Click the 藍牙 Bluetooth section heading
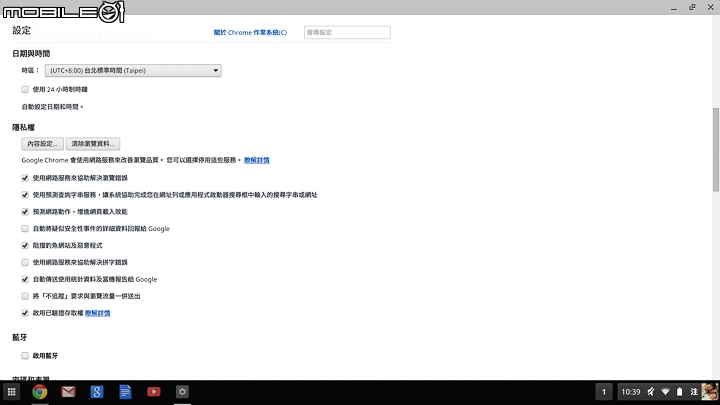This screenshot has width=720, height=405. point(20,338)
